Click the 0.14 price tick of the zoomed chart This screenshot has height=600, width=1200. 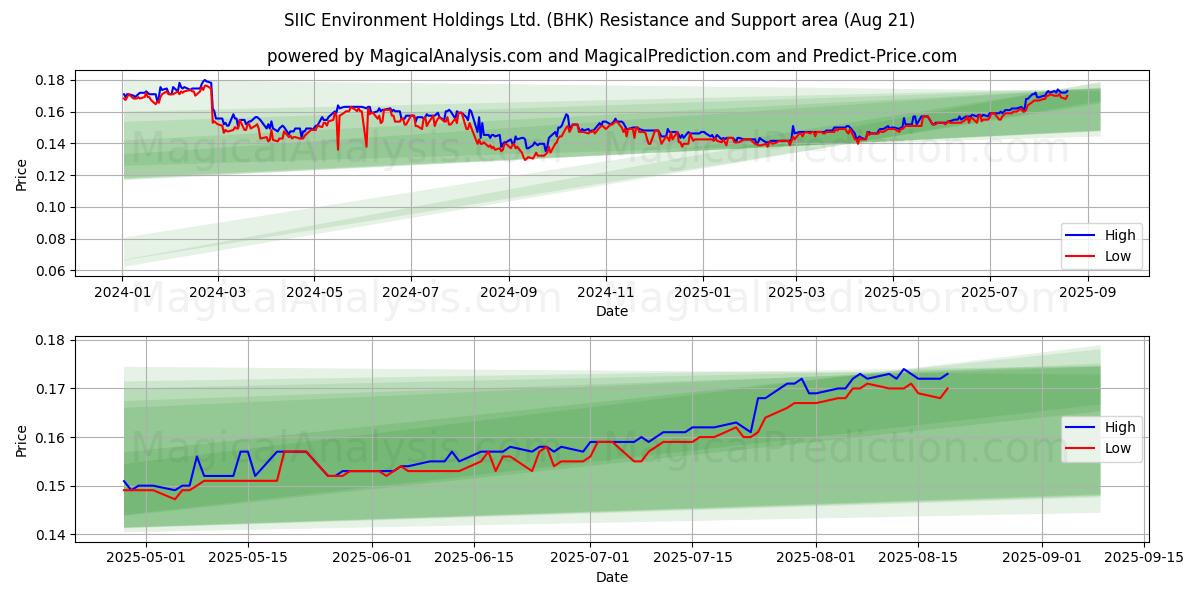tap(51, 536)
